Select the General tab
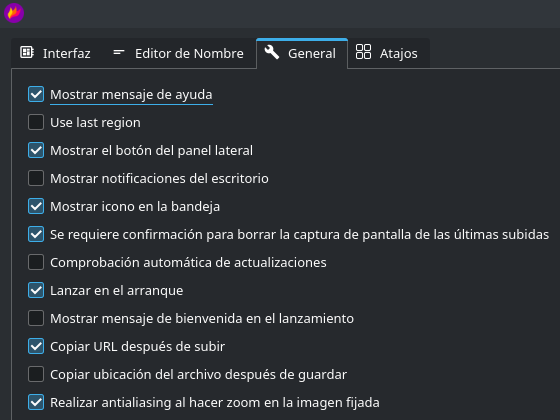Screen dimensions: 560x420 (302, 53)
